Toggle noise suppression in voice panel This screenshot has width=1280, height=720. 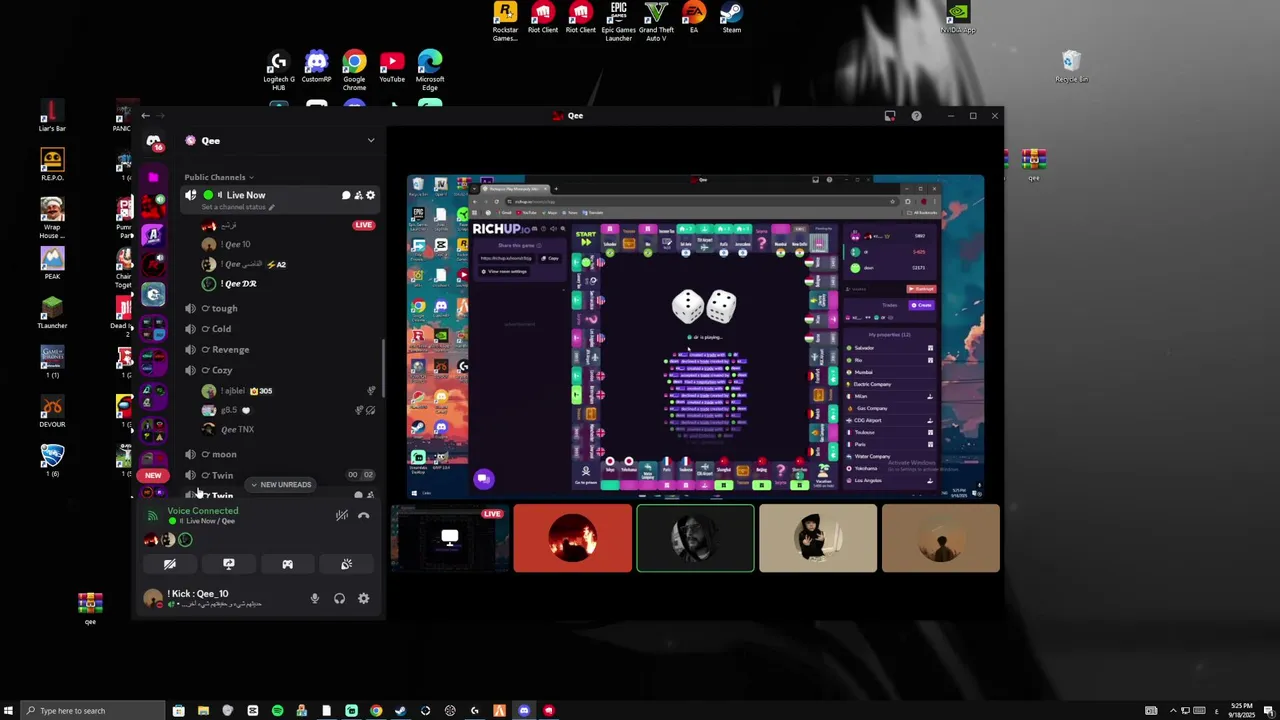342,515
